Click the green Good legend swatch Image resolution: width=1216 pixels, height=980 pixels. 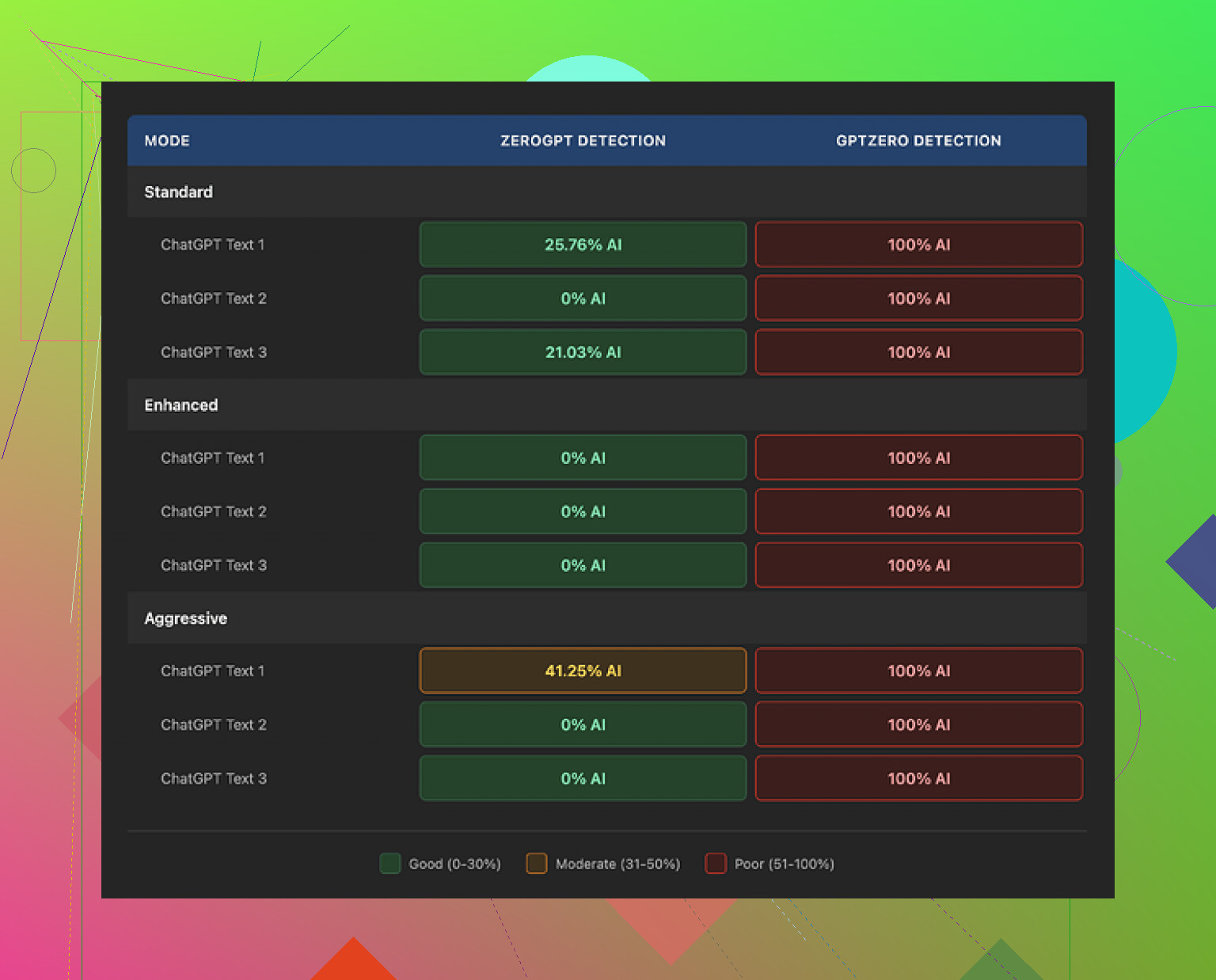pyautogui.click(x=390, y=864)
